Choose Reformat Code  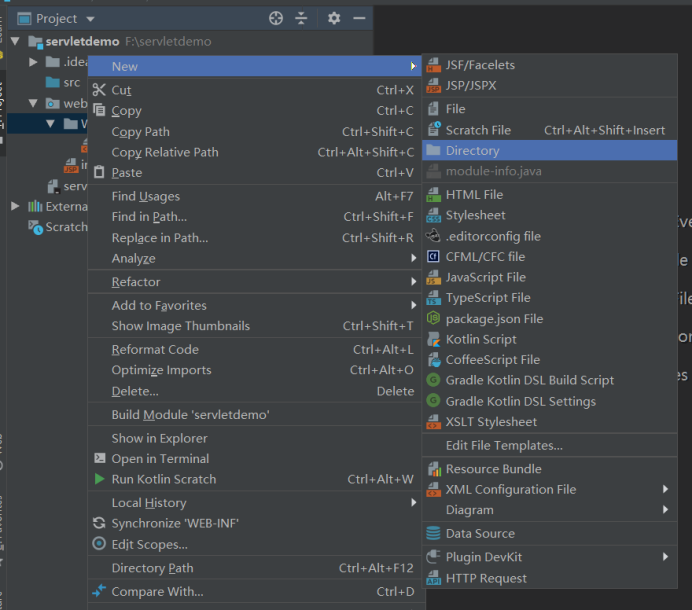click(x=255, y=350)
